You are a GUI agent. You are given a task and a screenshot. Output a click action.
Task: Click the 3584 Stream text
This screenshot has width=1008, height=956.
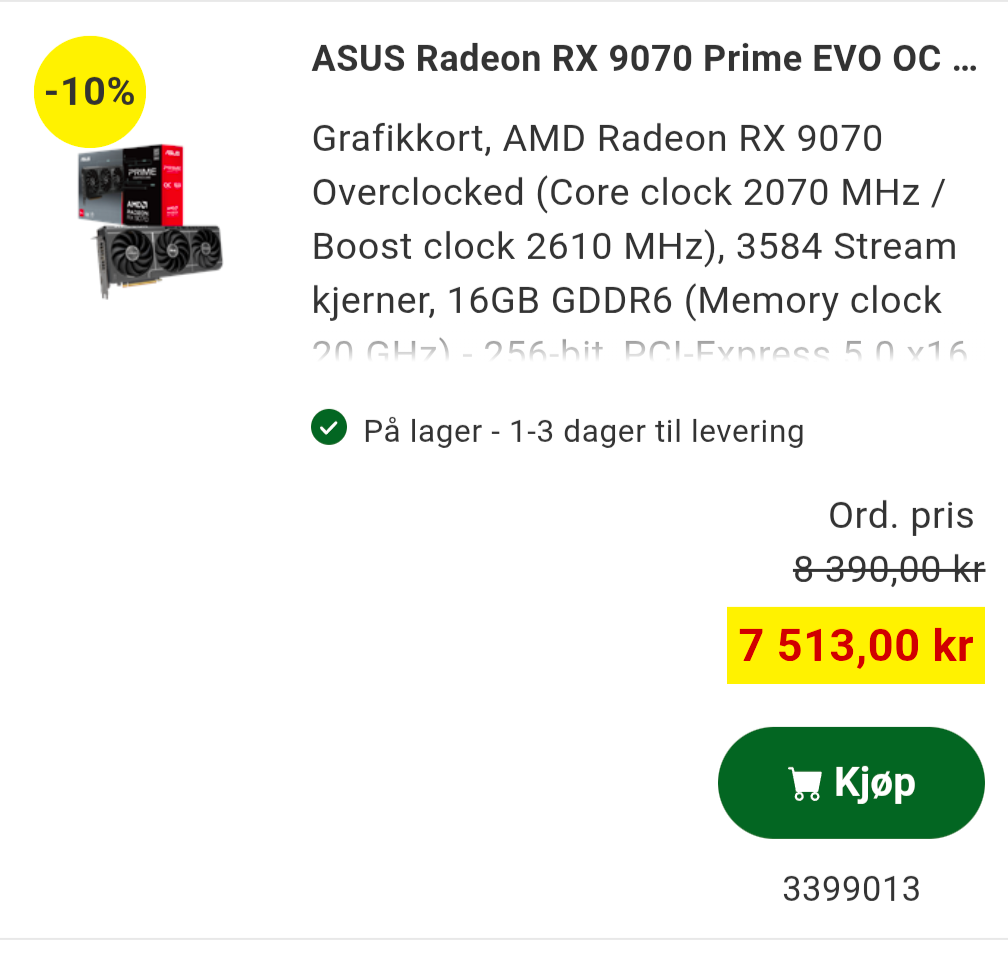(x=846, y=246)
